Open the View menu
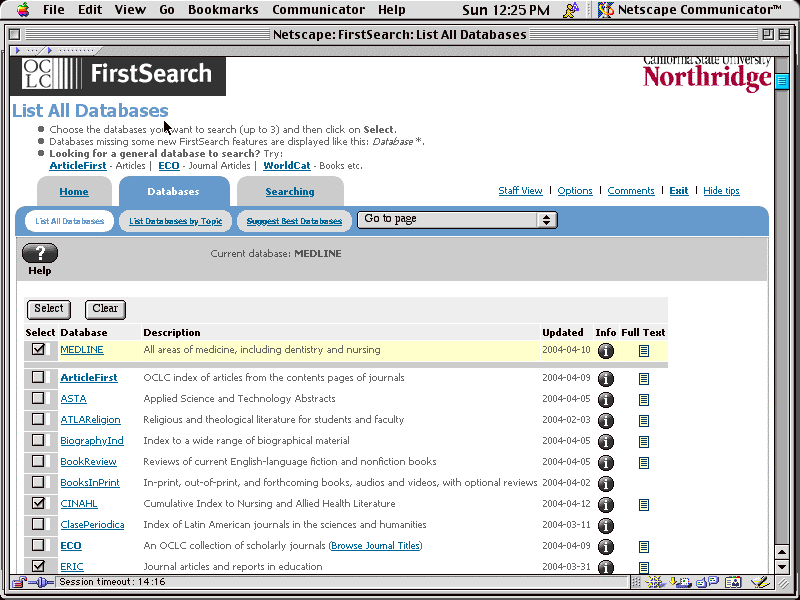Image resolution: width=800 pixels, height=600 pixels. (130, 9)
